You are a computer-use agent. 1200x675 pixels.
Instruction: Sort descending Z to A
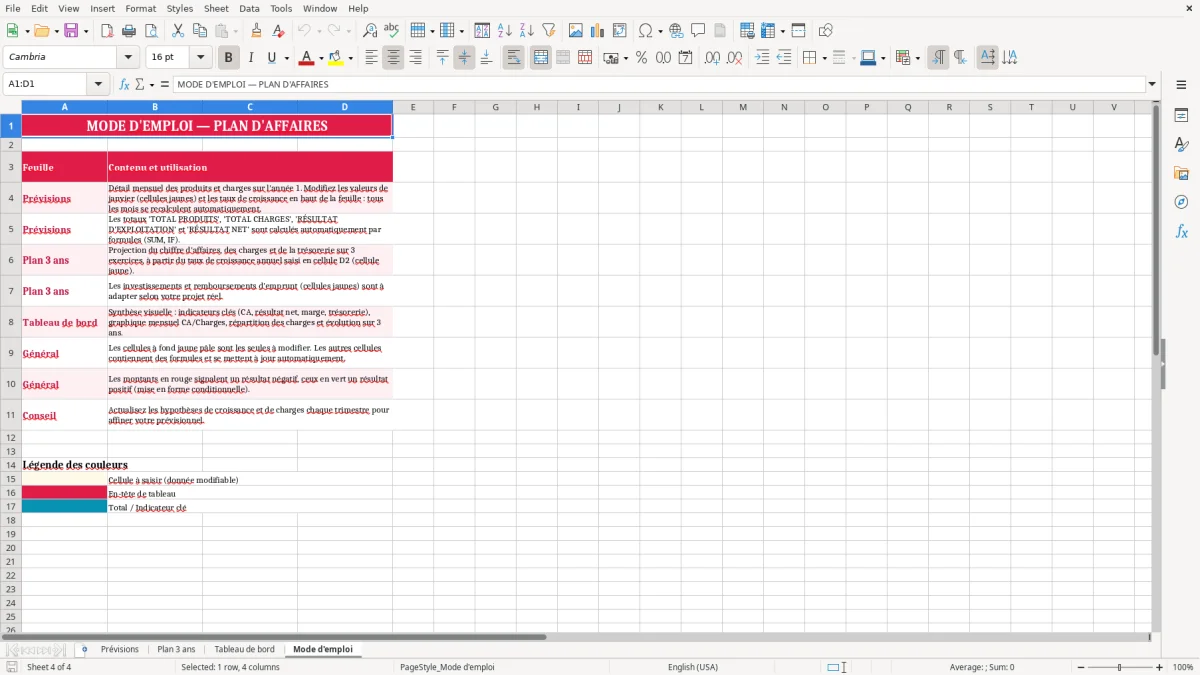526,31
